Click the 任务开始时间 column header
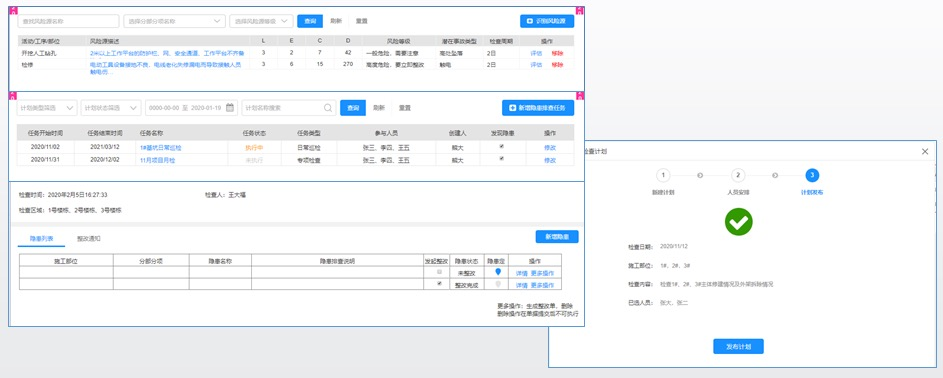The image size is (943, 378). click(x=46, y=133)
